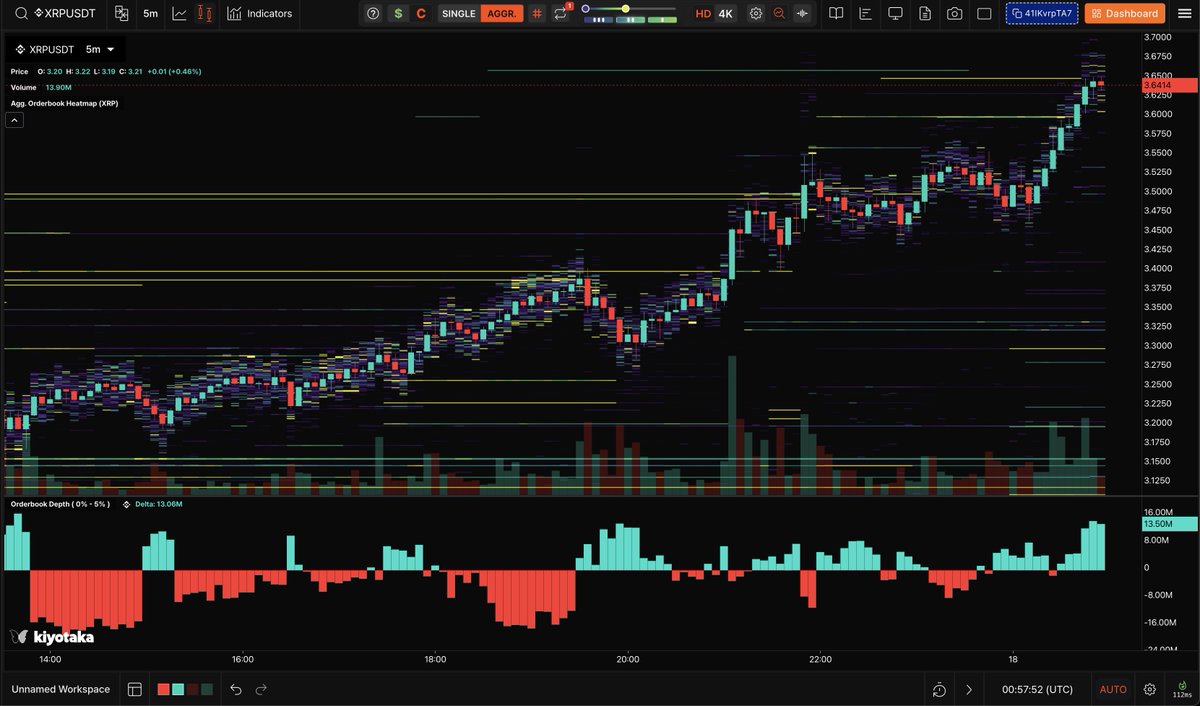Click the 112ms latency indicator
This screenshot has width=1200, height=706.
(x=1182, y=689)
